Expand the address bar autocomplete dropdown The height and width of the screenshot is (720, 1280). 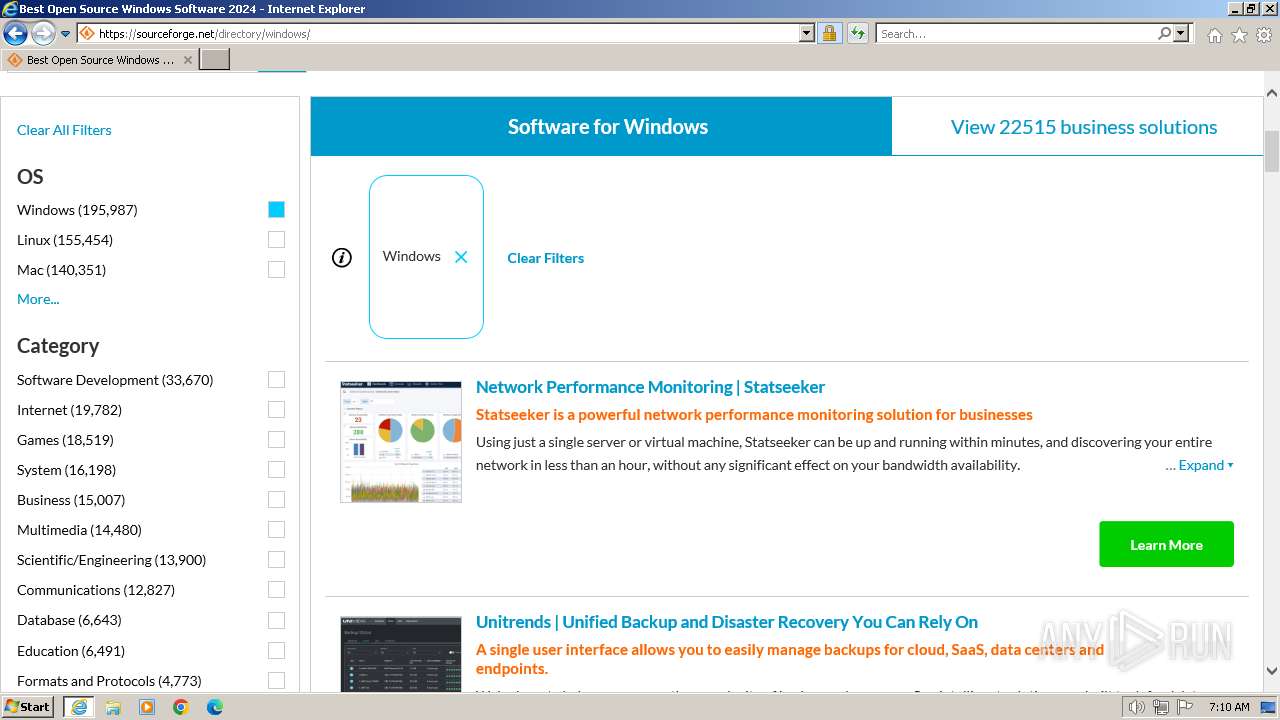(807, 33)
